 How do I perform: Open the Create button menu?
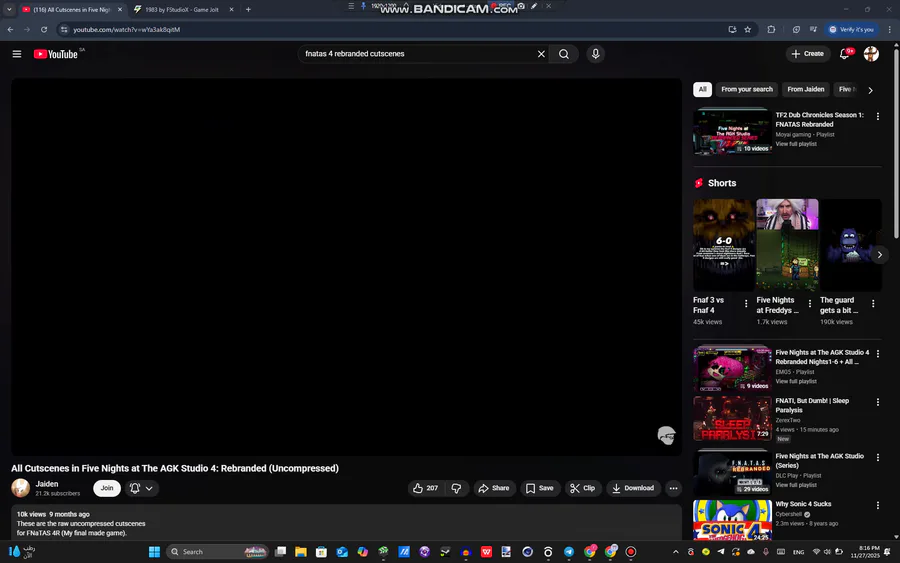click(x=808, y=54)
